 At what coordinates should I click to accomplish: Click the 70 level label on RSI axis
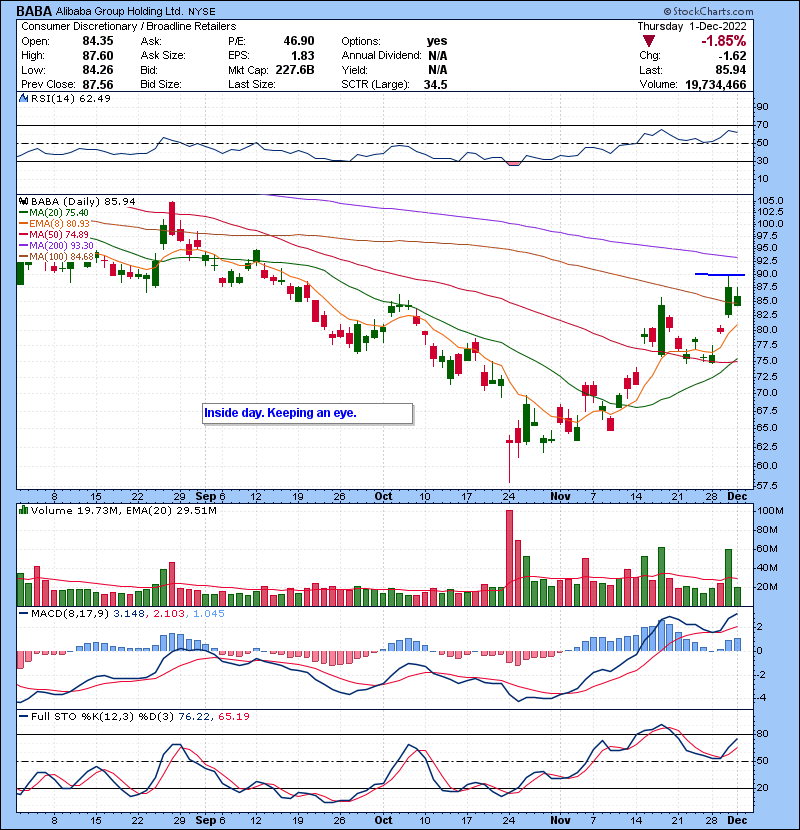(x=762, y=125)
